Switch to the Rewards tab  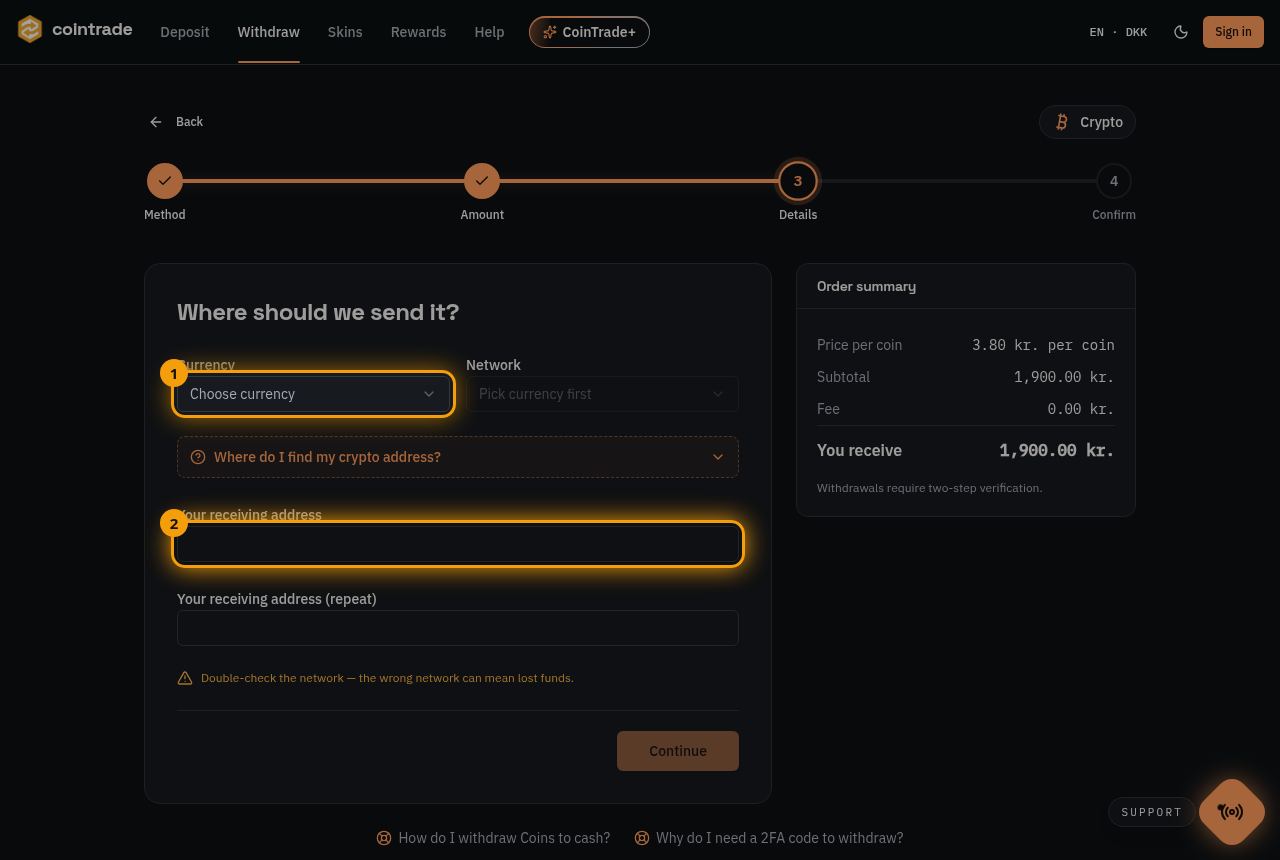pos(418,32)
